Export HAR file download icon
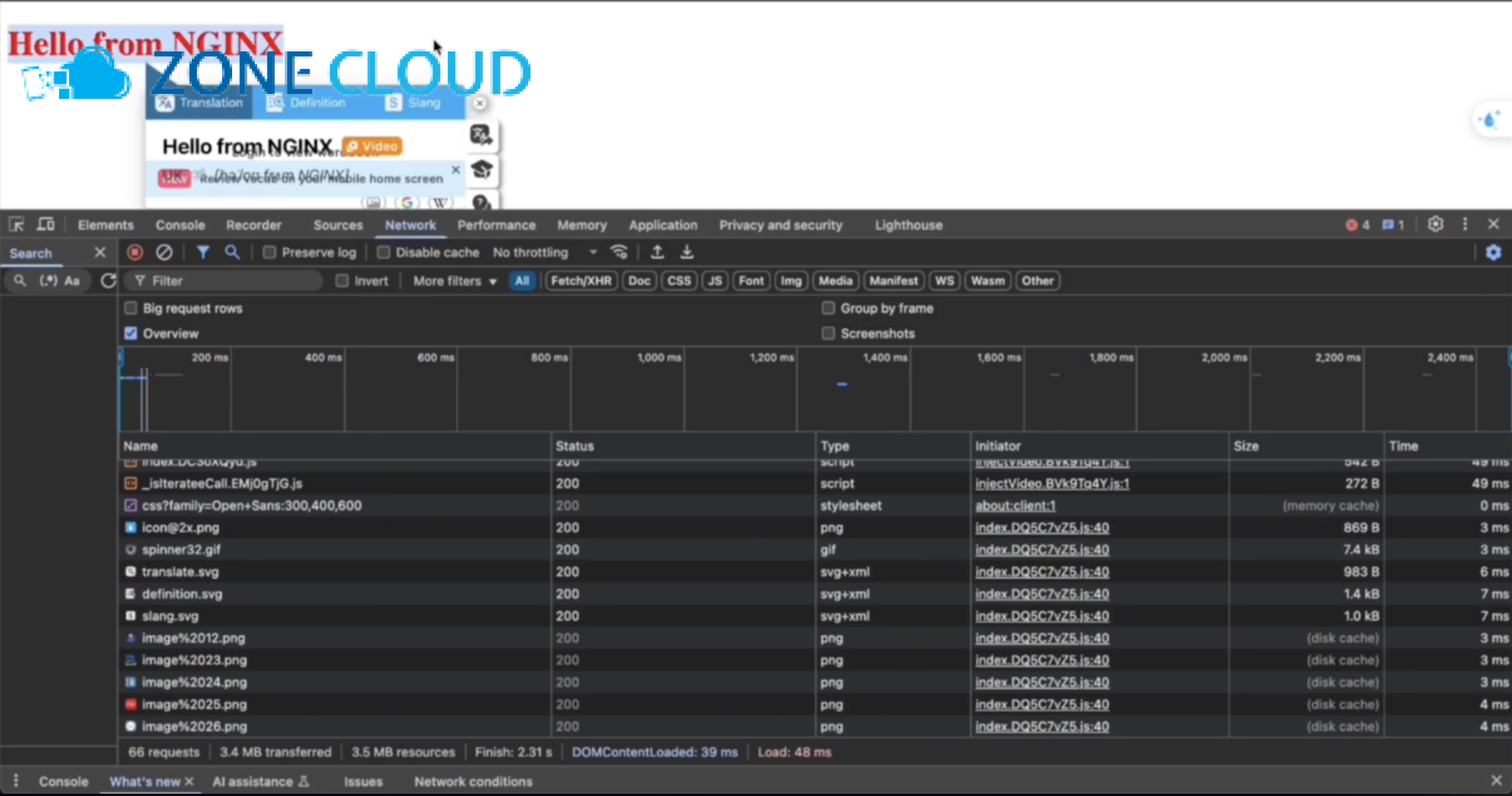The width and height of the screenshot is (1512, 796). [686, 252]
